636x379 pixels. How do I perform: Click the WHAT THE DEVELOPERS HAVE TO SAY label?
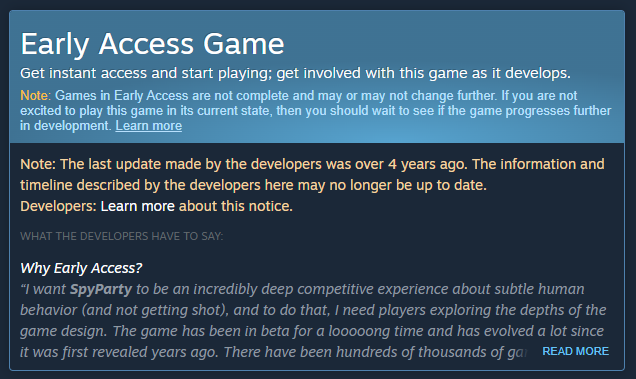(122, 236)
